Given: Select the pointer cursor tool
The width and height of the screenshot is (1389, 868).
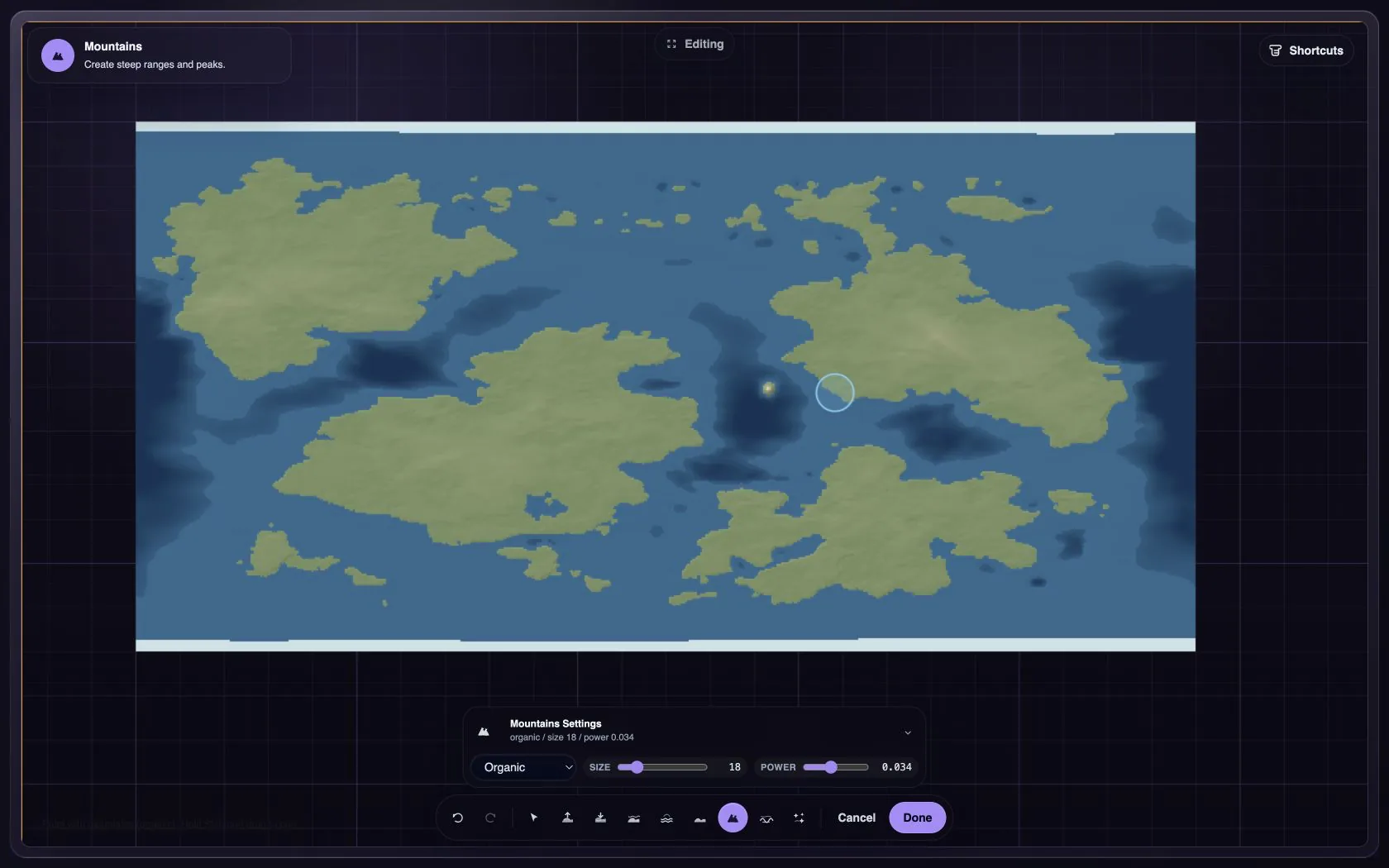Looking at the screenshot, I should click(x=534, y=818).
